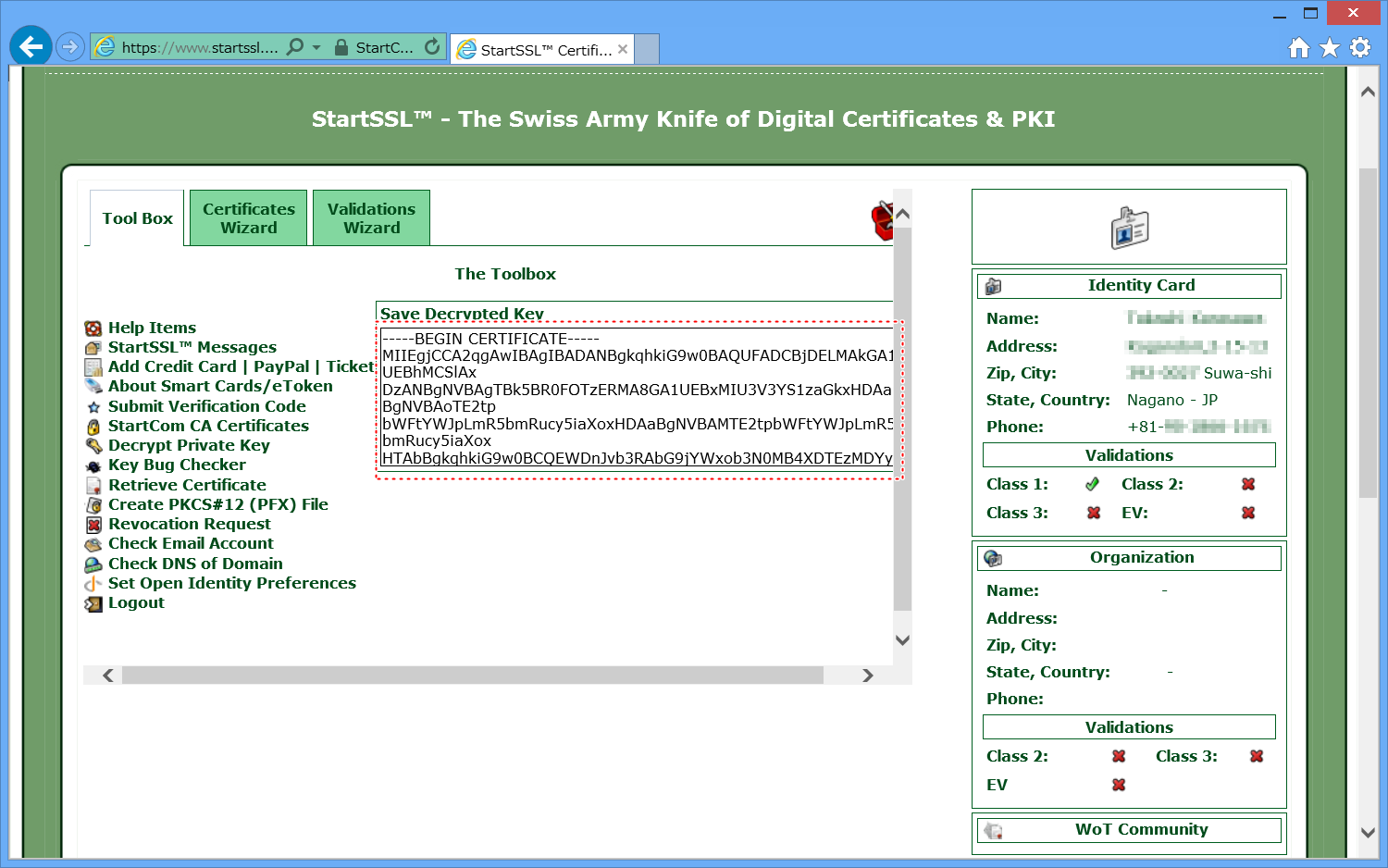Image resolution: width=1388 pixels, height=868 pixels.
Task: Click the Help Items lifebuoy icon
Action: tap(93, 329)
